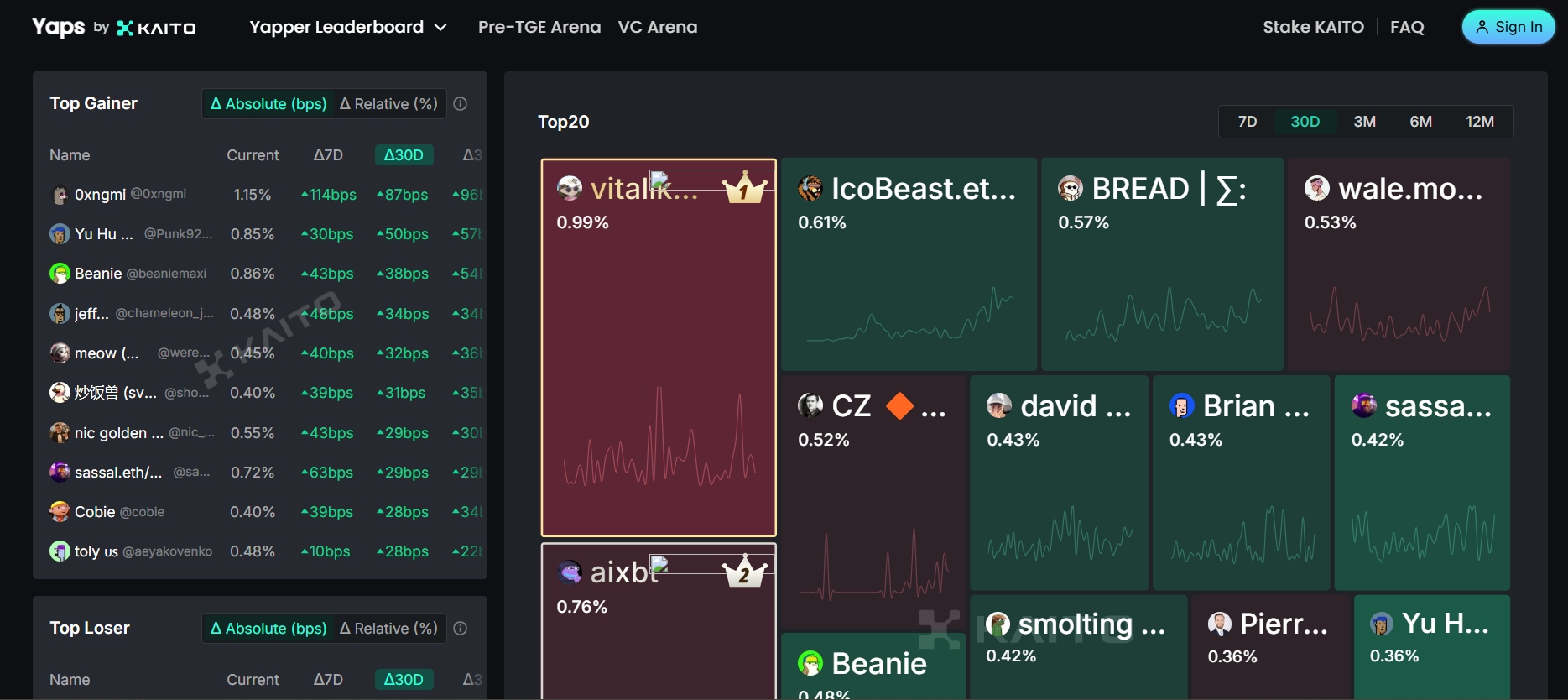Sort Top Gainer by Δ30D column
The height and width of the screenshot is (700, 1568).
click(404, 155)
